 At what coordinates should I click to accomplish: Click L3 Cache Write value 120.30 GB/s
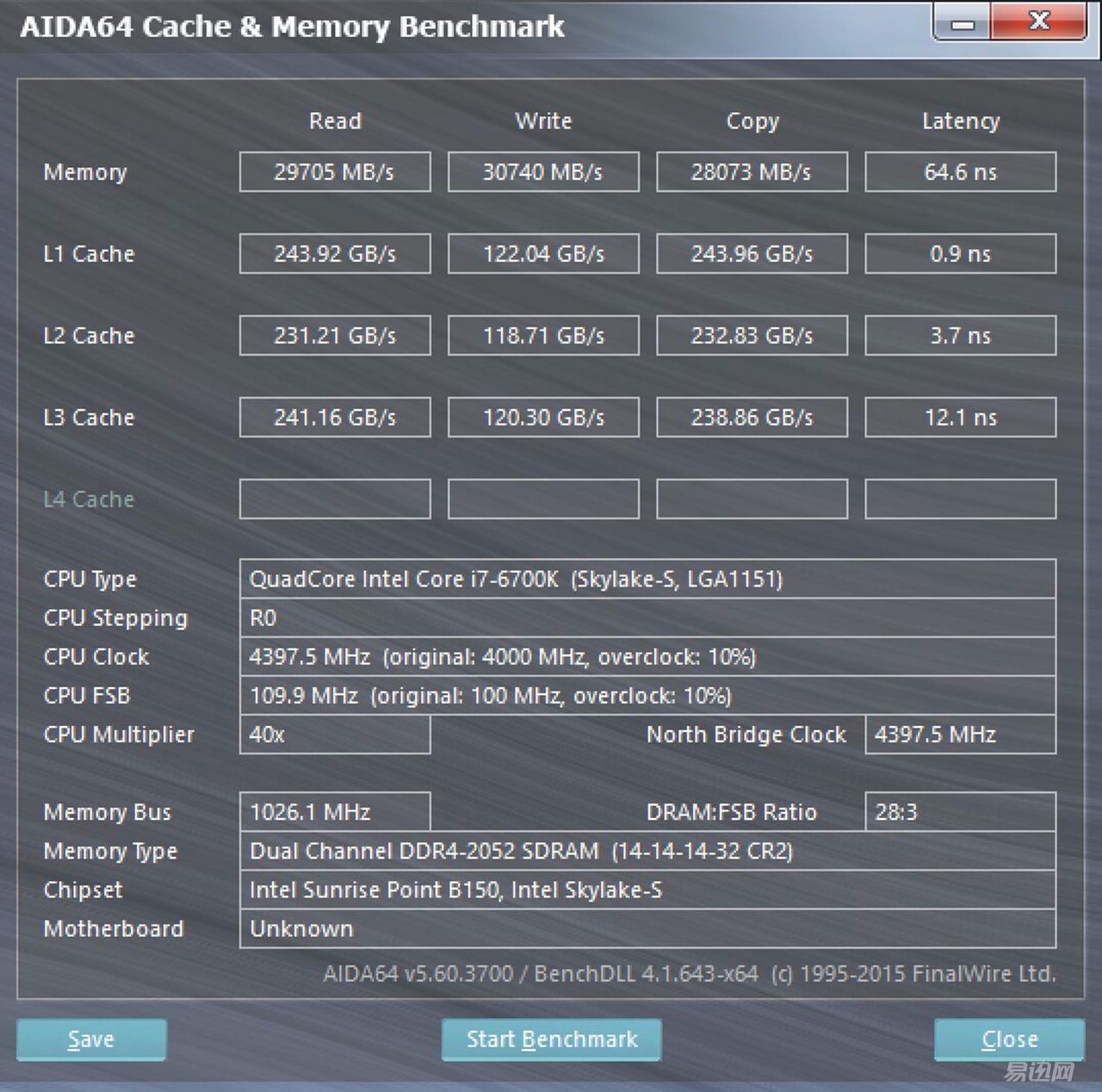coord(543,418)
